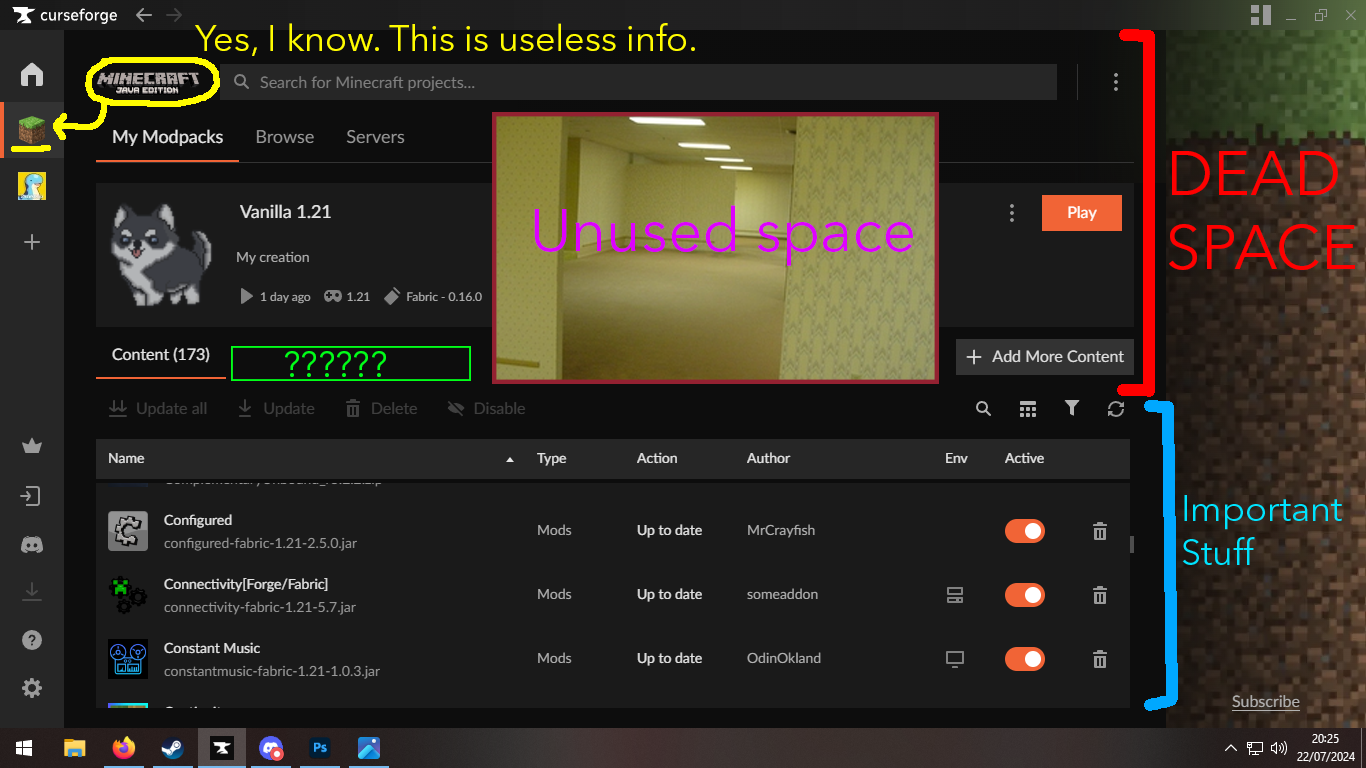
Task: Open the three-dot menu beside the Play button
Action: click(1012, 213)
